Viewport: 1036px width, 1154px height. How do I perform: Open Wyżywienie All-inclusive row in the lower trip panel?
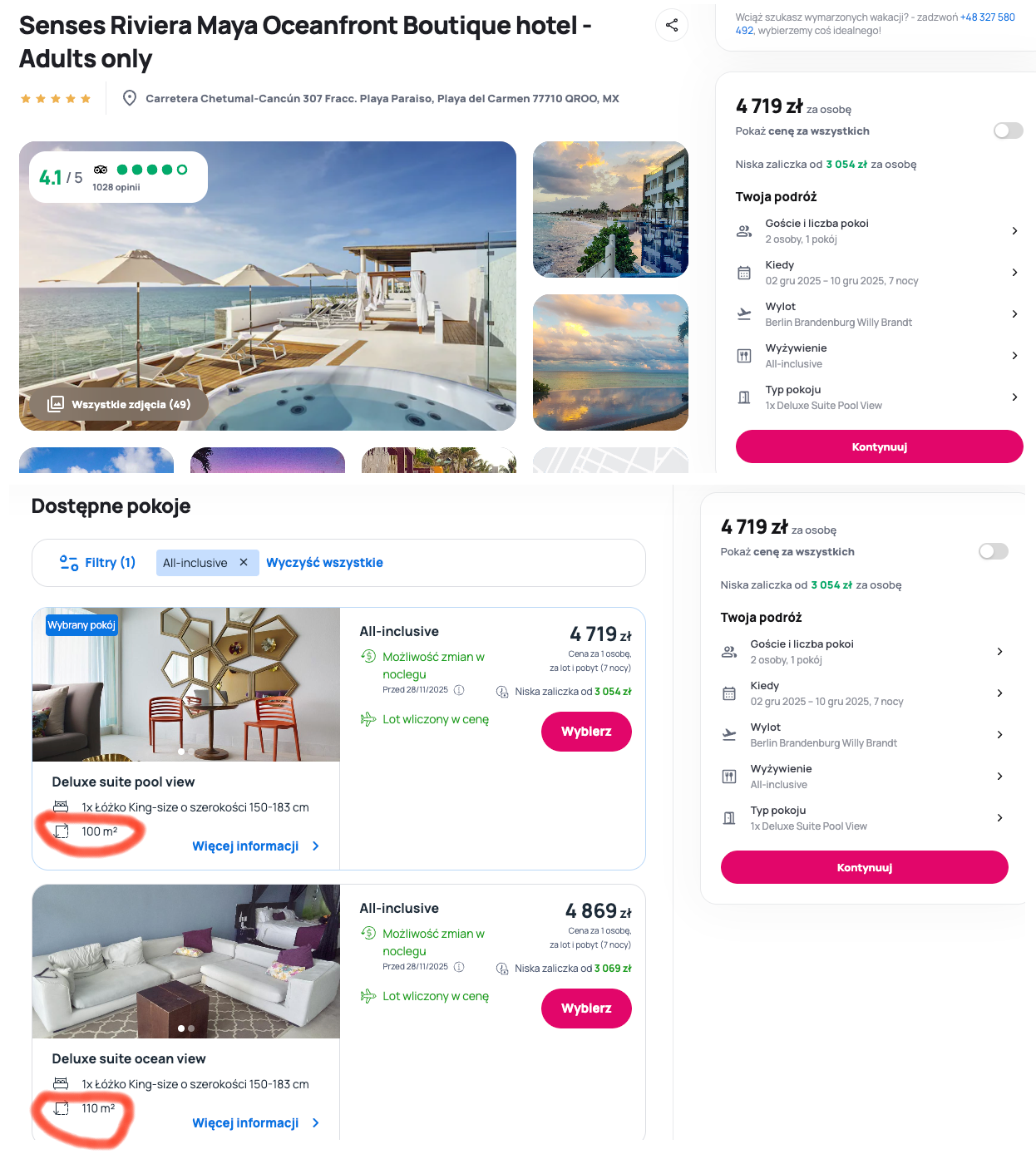coord(864,777)
